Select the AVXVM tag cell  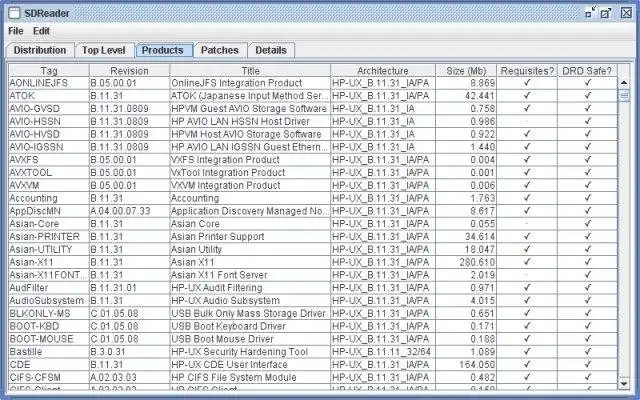tap(49, 185)
